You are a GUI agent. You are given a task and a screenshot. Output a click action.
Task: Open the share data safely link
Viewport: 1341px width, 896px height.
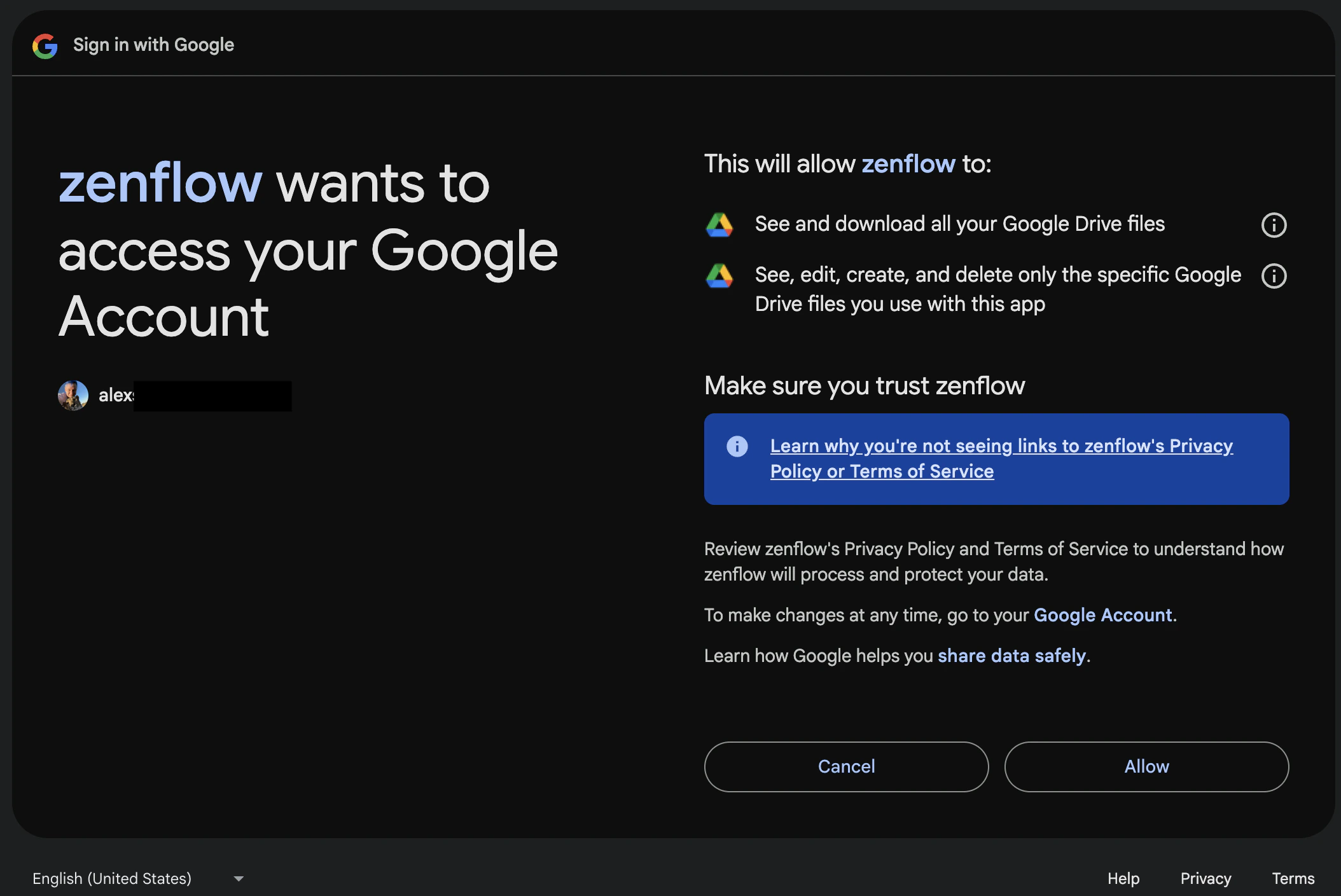[x=1012, y=656]
